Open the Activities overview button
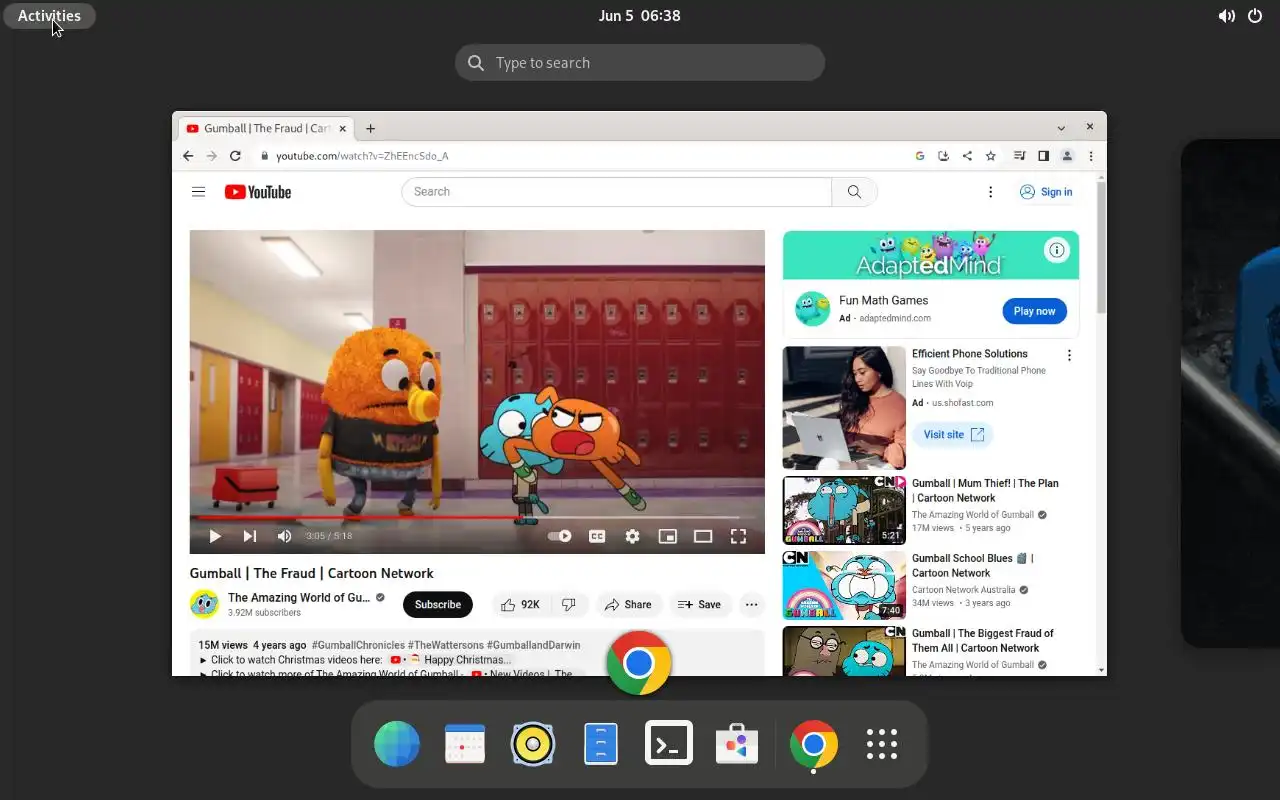 coord(49,16)
